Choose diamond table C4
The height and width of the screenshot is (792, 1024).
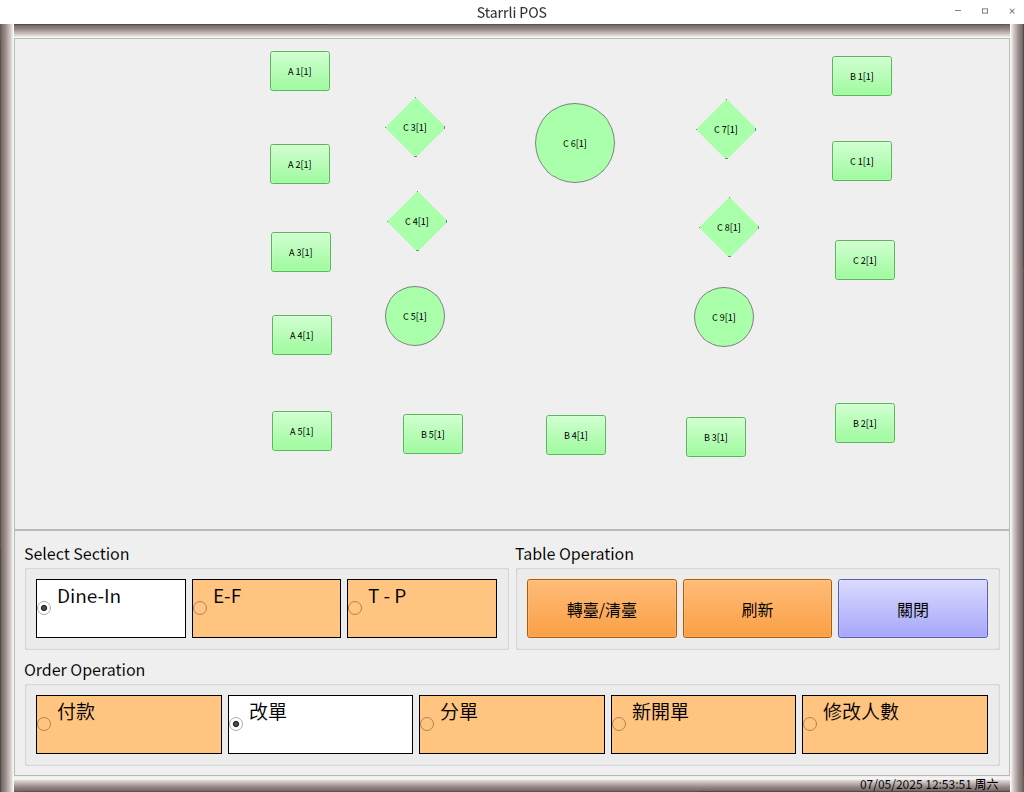click(416, 221)
